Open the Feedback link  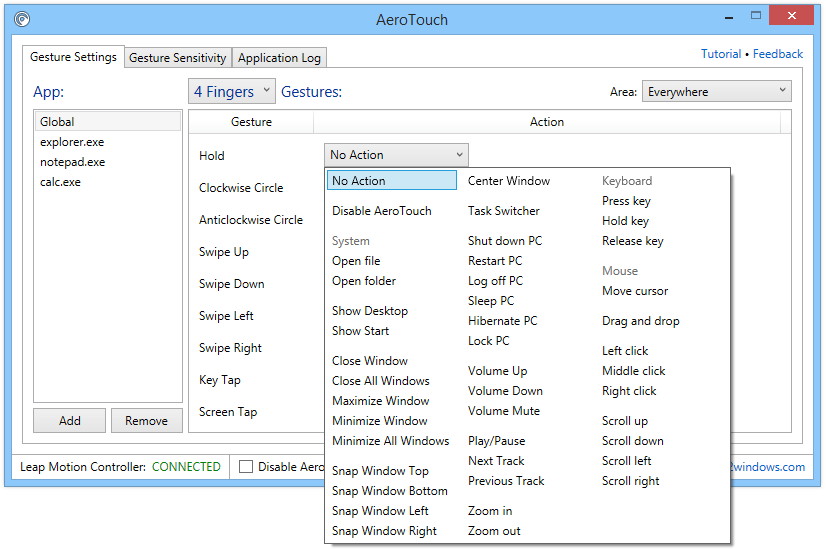pos(778,54)
